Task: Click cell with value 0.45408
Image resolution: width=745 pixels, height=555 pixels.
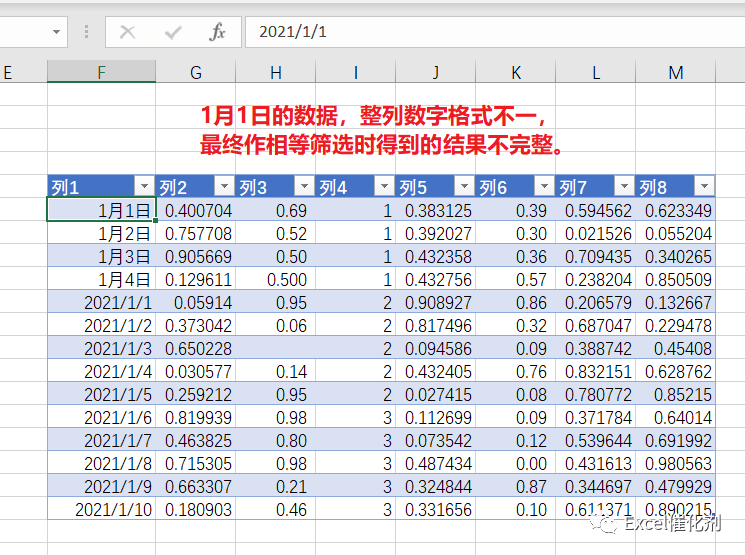Action: [x=676, y=348]
